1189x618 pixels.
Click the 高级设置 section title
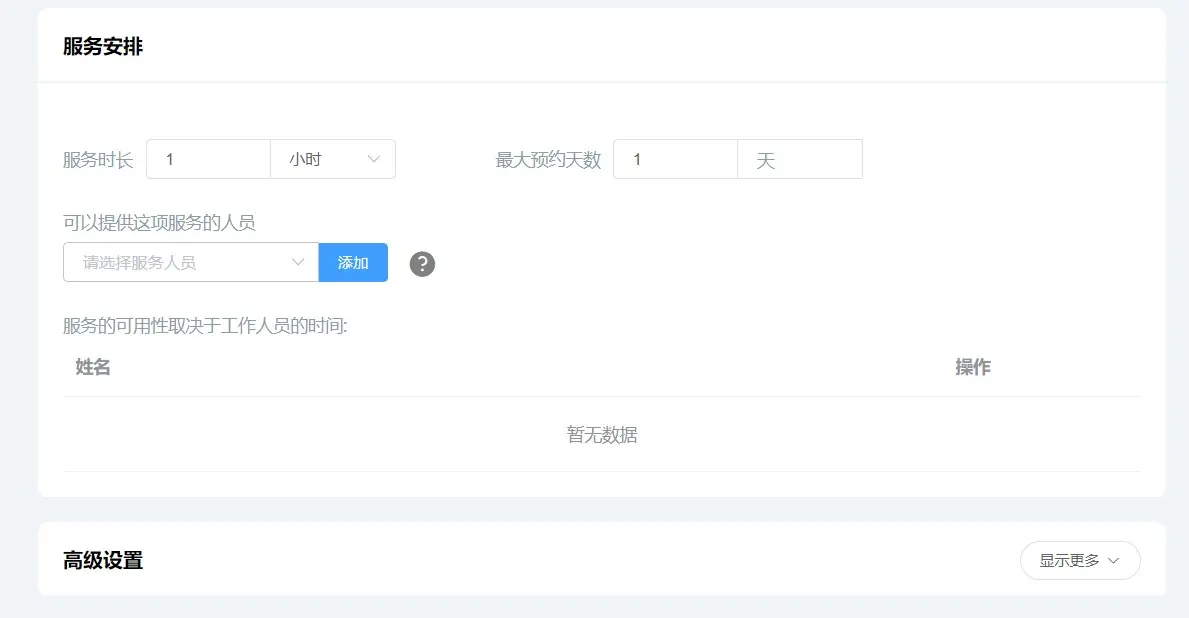click(x=103, y=561)
